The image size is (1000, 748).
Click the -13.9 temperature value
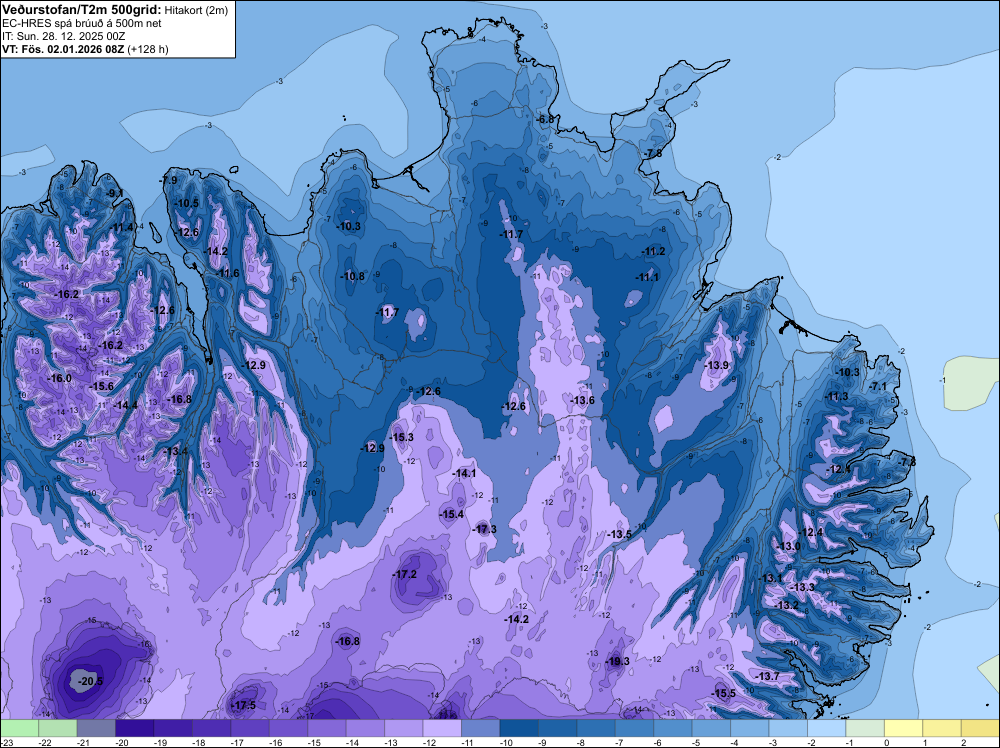click(717, 365)
